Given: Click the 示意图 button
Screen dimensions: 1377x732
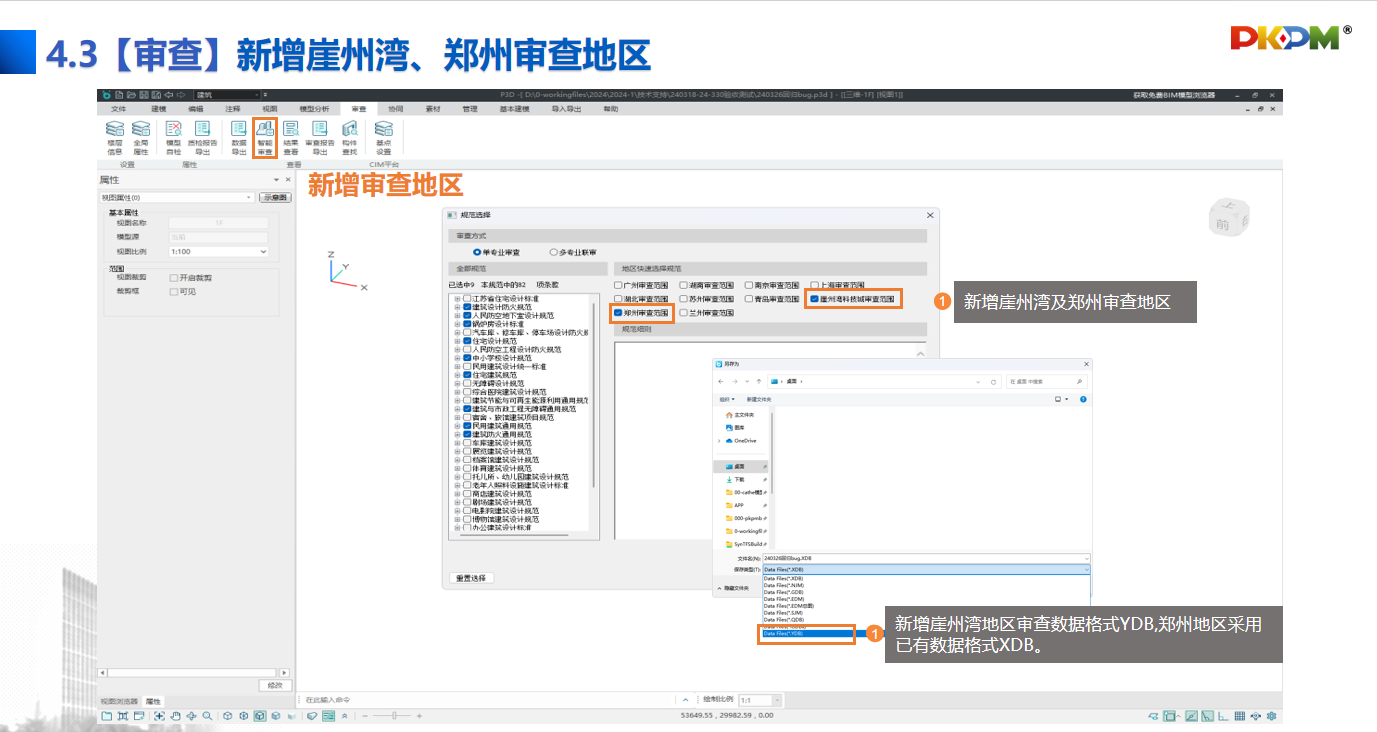Looking at the screenshot, I should [274, 198].
